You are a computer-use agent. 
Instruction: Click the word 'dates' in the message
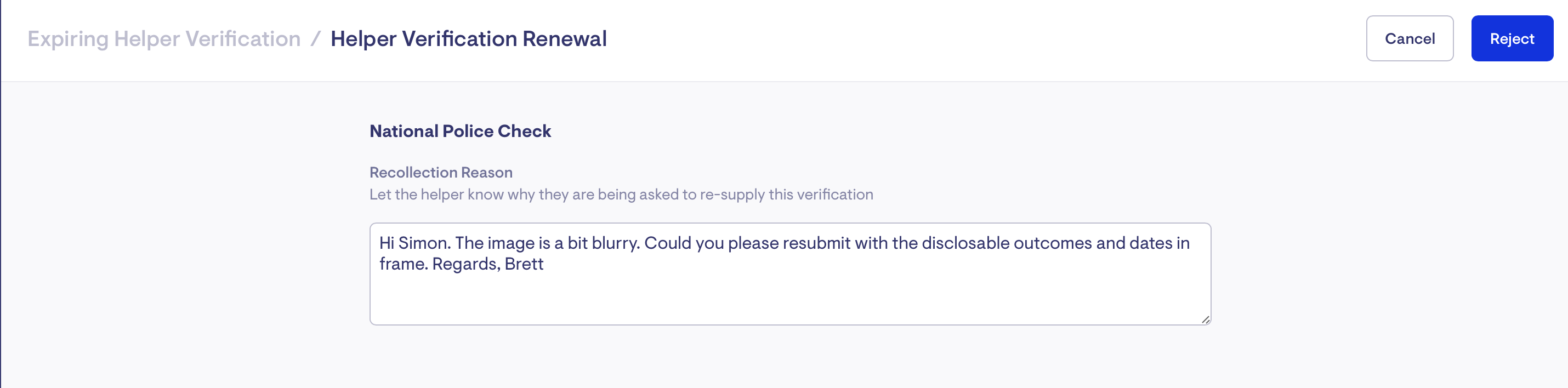click(1150, 243)
